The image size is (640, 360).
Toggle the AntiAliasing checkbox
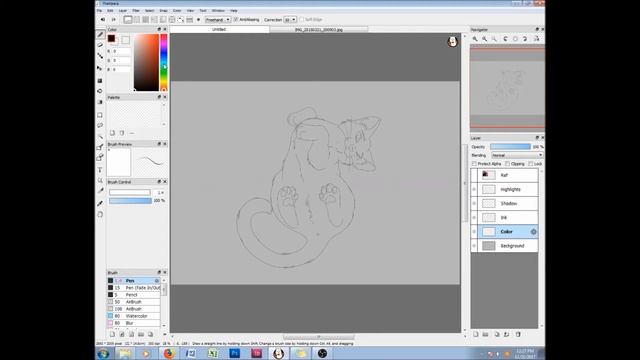pos(236,20)
